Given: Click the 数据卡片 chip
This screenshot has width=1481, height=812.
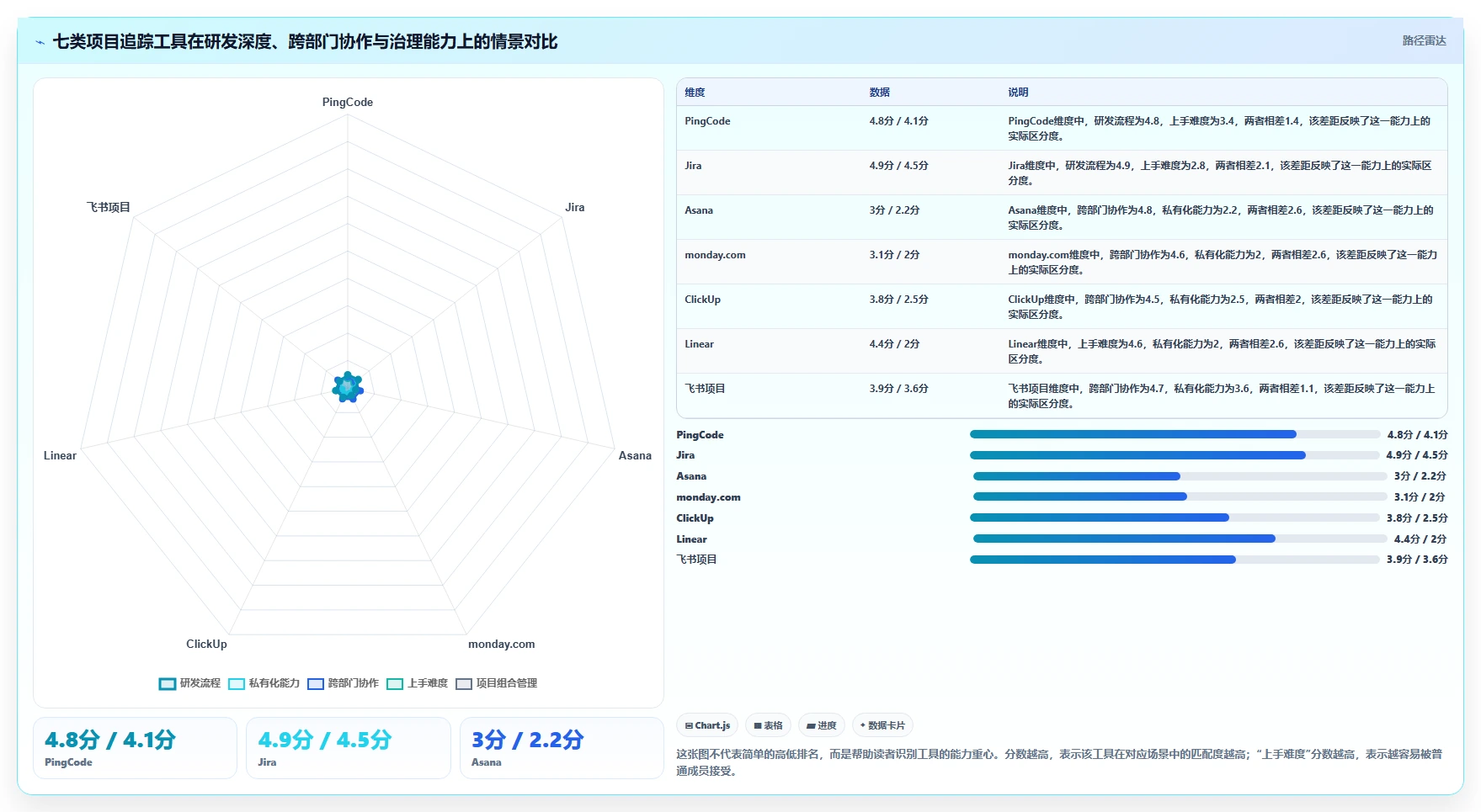Looking at the screenshot, I should 882,725.
